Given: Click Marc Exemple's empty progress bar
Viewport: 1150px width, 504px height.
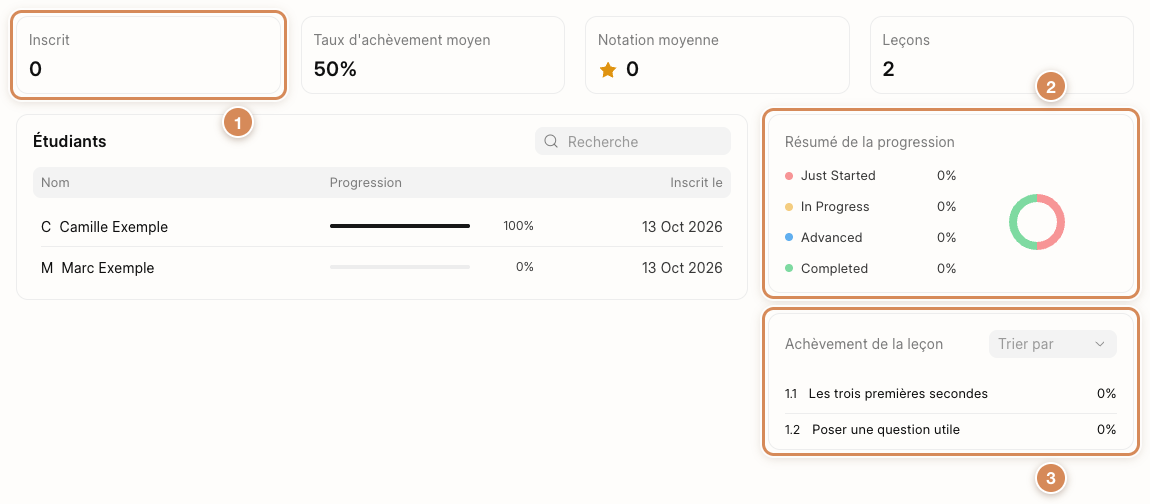Looking at the screenshot, I should tap(400, 267).
